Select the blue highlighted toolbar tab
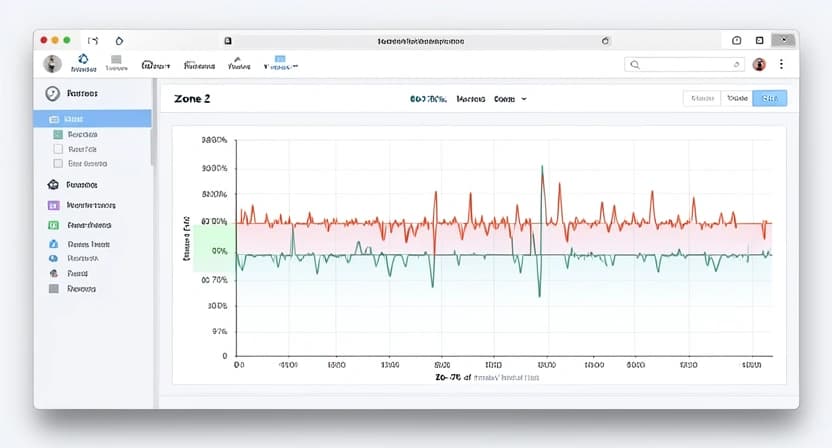This screenshot has width=832, height=448. point(281,63)
